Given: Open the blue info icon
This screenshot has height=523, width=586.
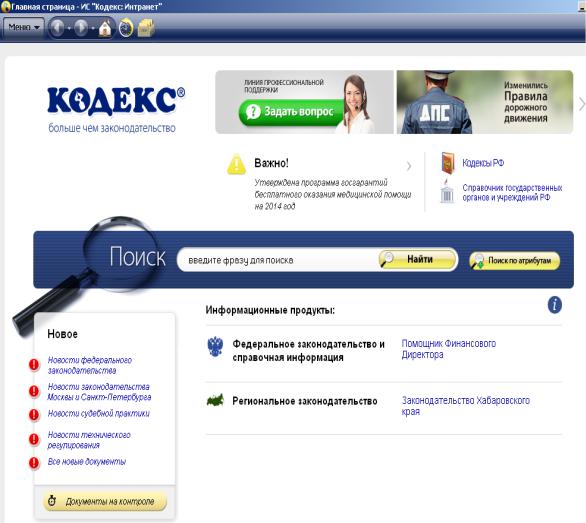Looking at the screenshot, I should coord(555,304).
